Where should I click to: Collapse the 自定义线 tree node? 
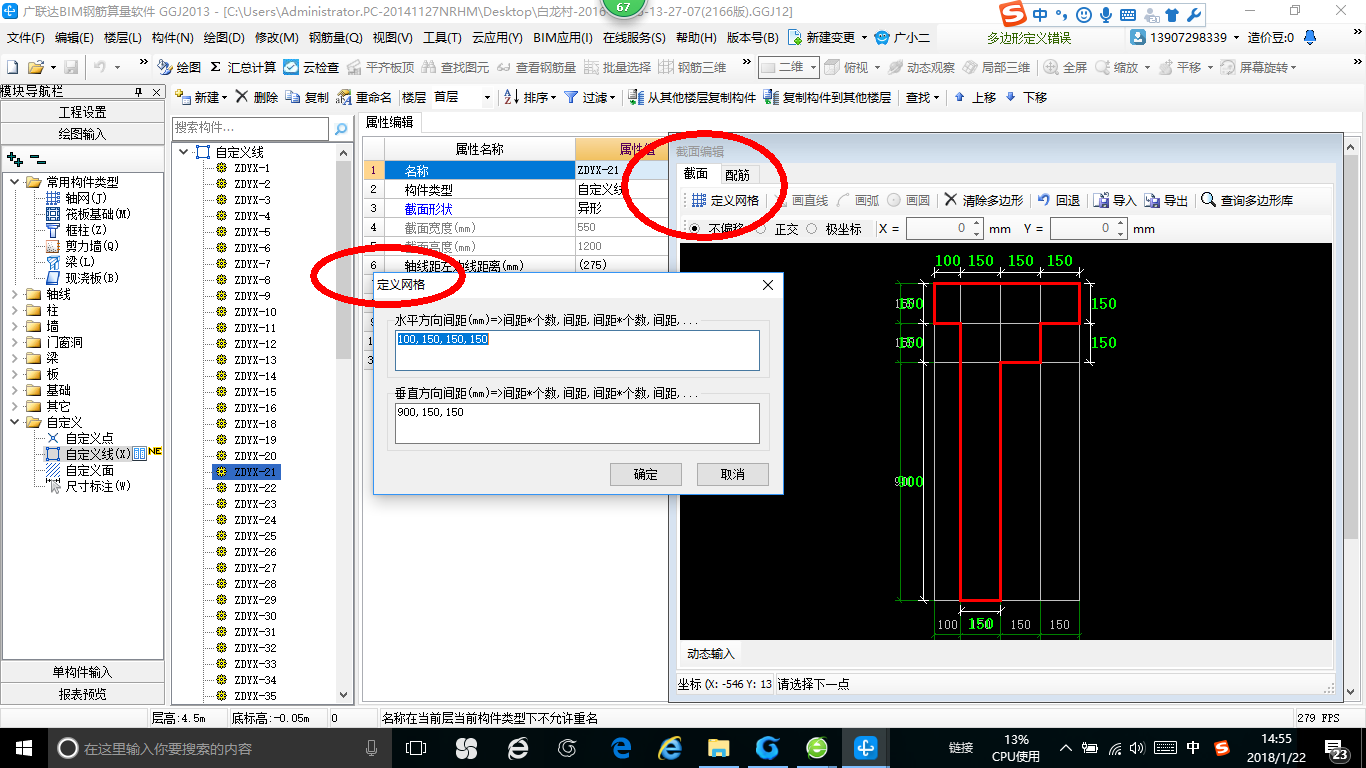click(184, 152)
